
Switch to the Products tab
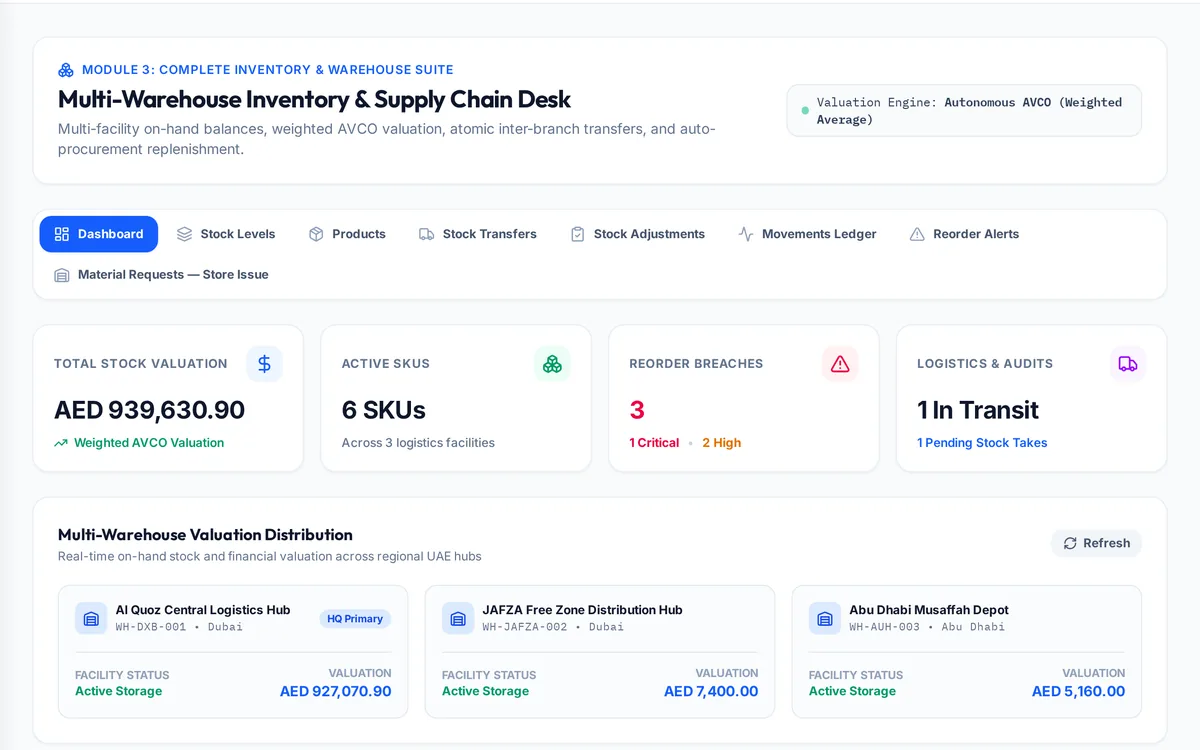coord(347,234)
